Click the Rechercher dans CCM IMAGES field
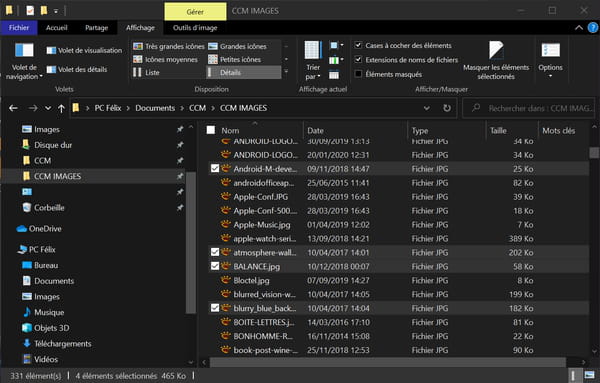 pos(529,108)
